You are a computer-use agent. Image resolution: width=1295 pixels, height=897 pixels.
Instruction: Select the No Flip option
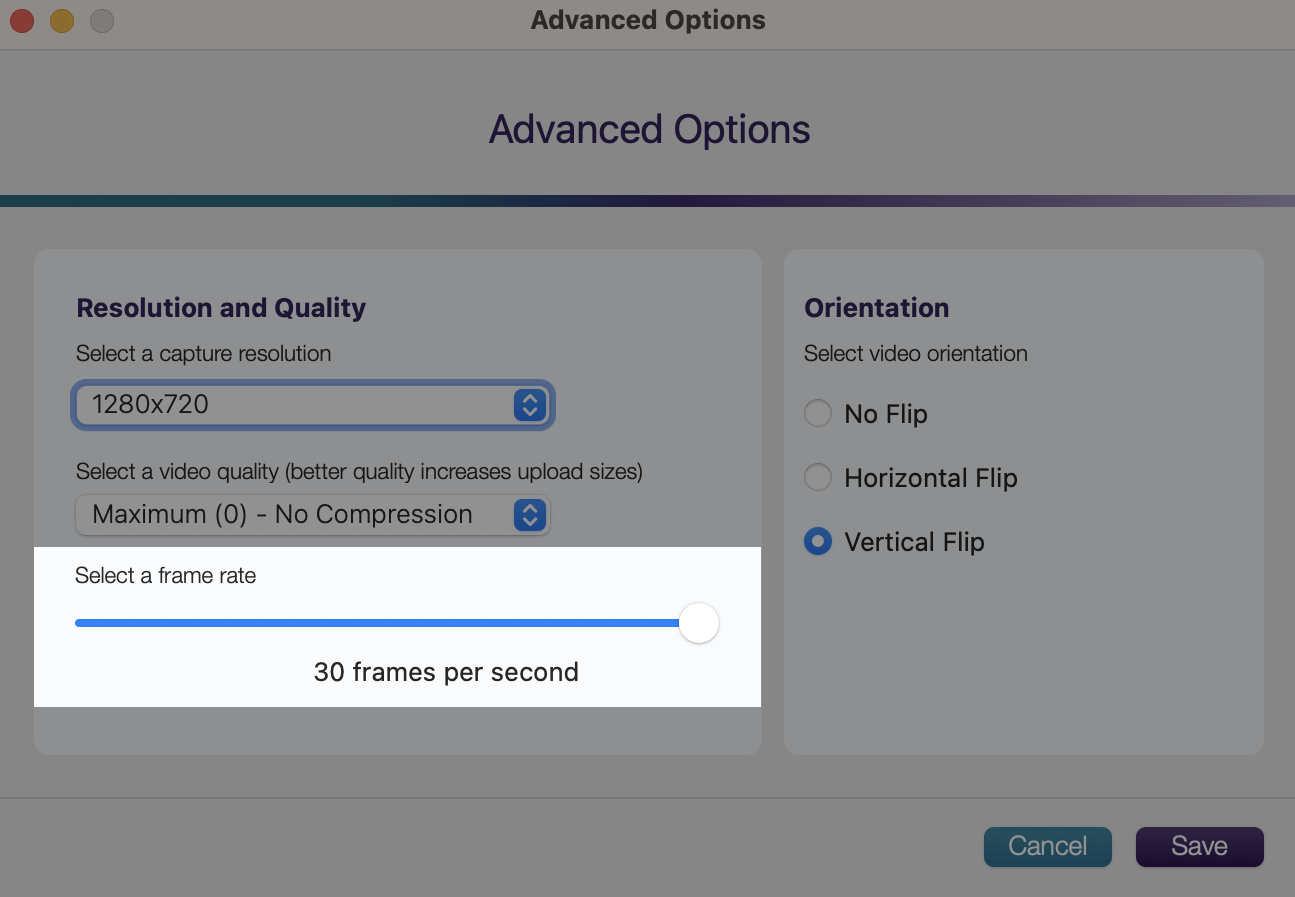point(817,413)
